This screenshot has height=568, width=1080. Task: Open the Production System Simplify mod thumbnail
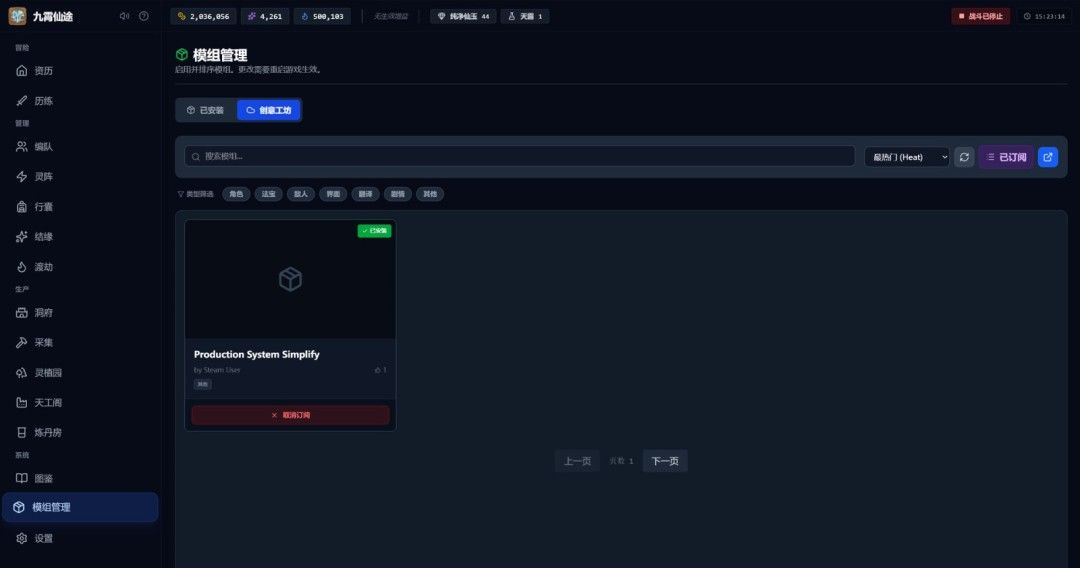pos(290,280)
